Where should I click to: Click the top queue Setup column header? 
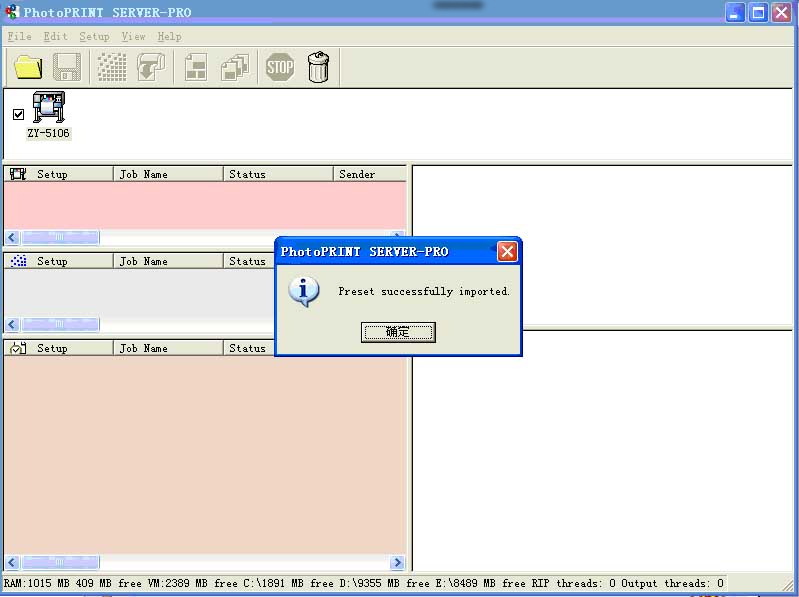(58, 174)
